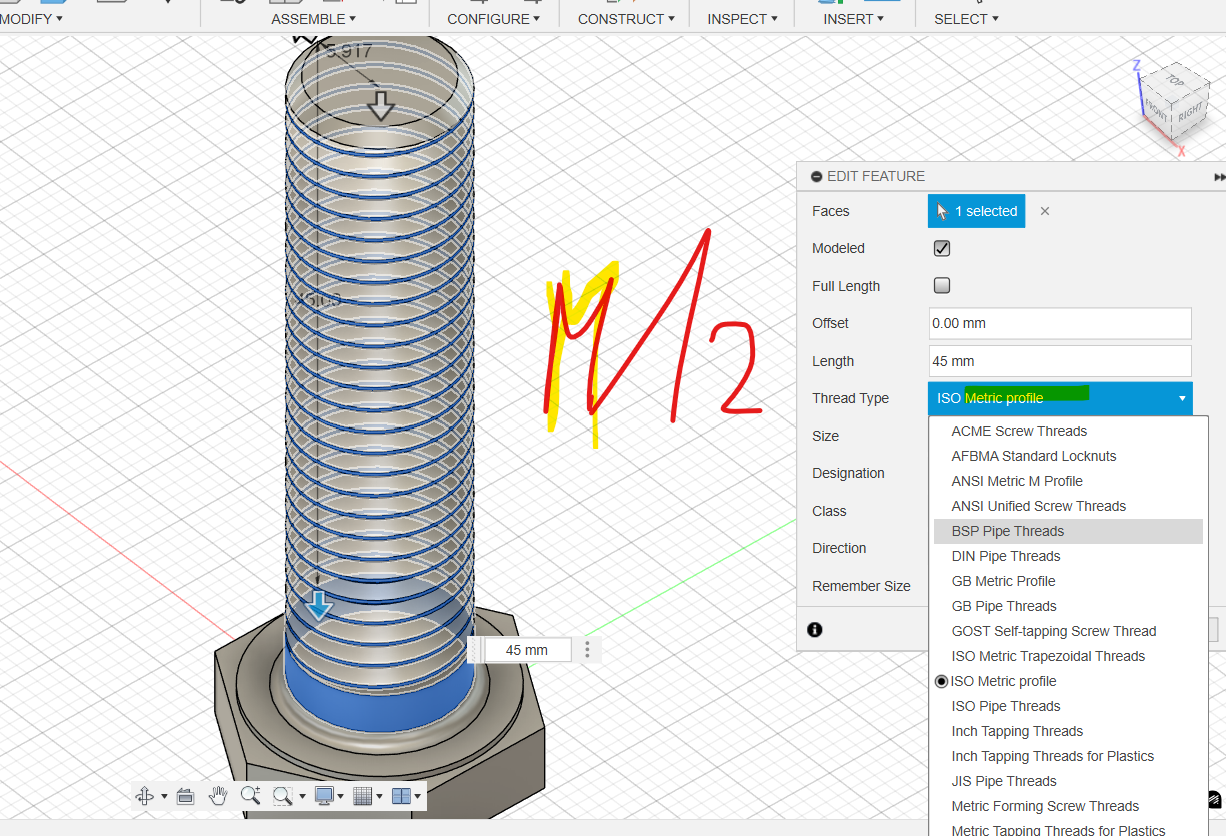Click the Grid and Snaps icon
Viewport: 1226px width, 836px height.
pos(363,796)
